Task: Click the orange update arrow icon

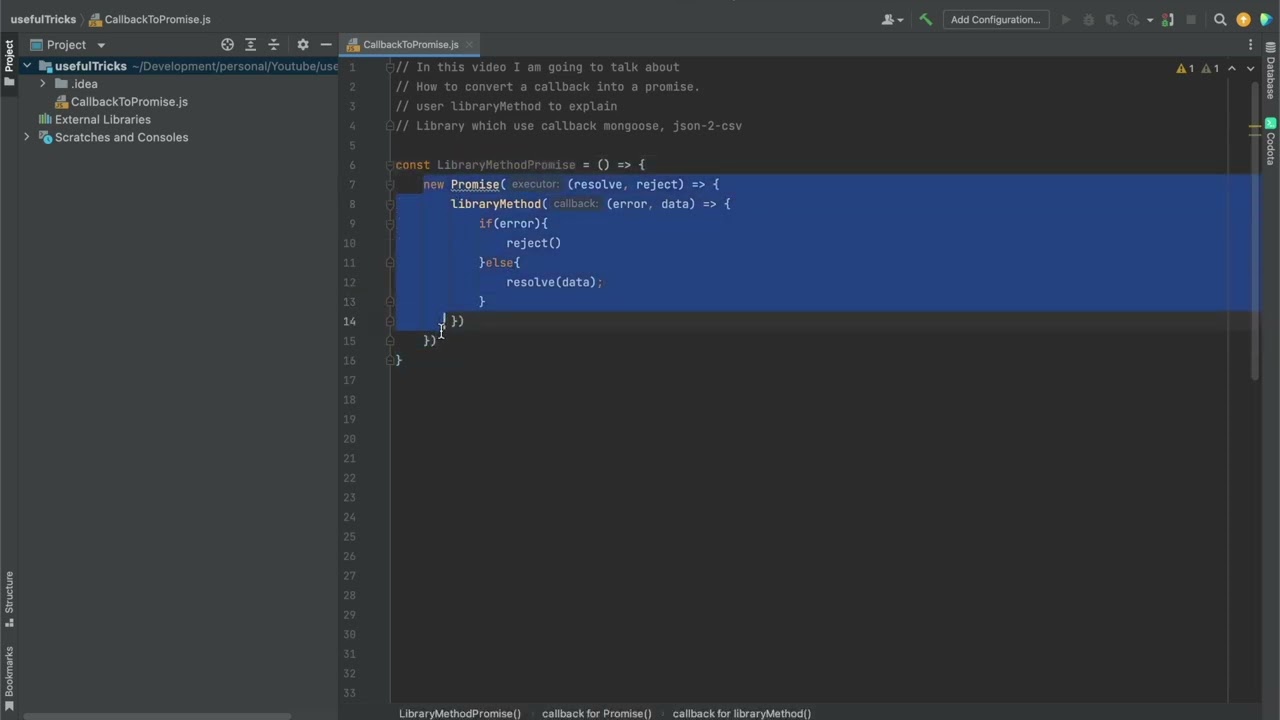Action: pos(1243,19)
